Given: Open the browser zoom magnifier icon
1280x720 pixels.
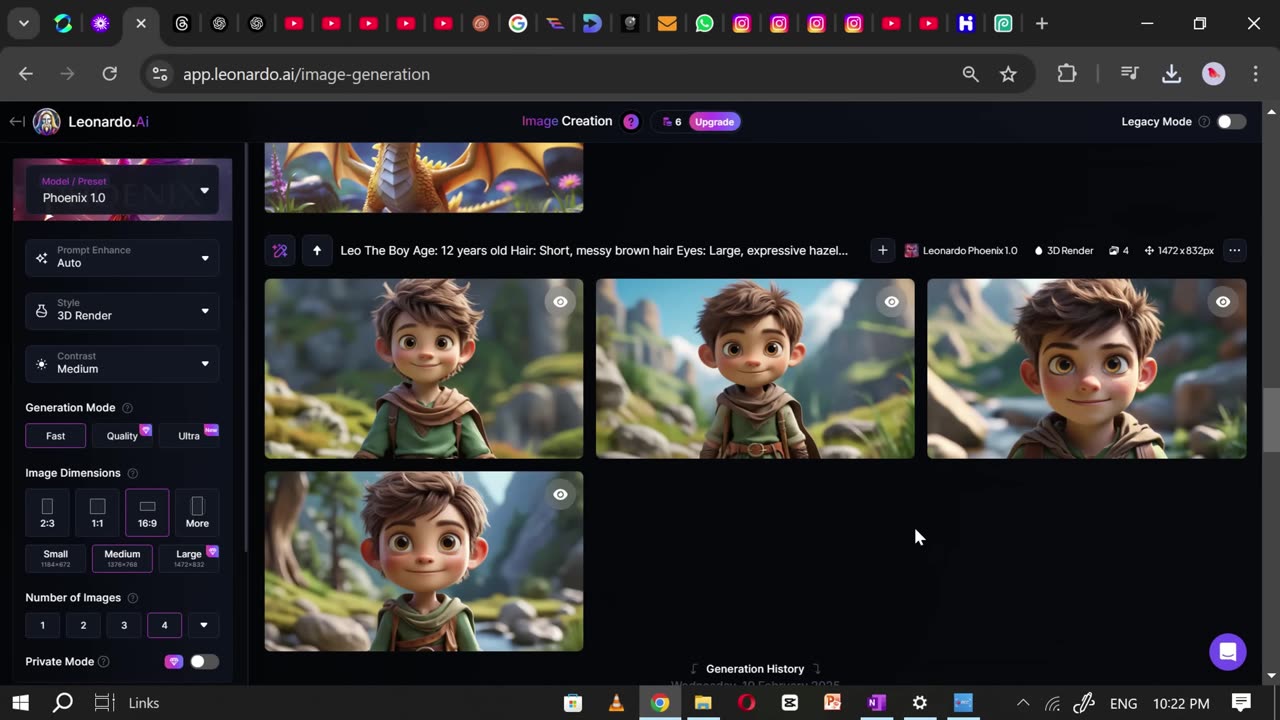Looking at the screenshot, I should tap(970, 74).
